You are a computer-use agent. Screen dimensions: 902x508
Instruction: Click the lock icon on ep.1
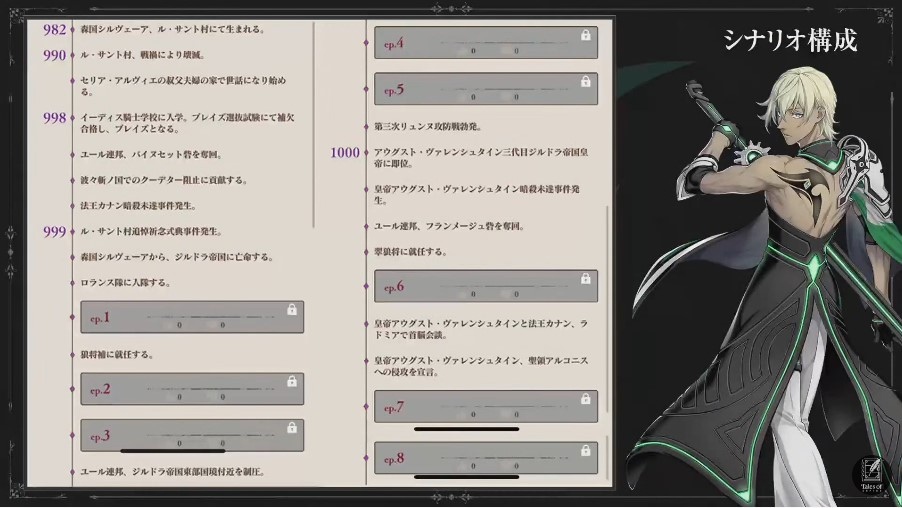(292, 310)
